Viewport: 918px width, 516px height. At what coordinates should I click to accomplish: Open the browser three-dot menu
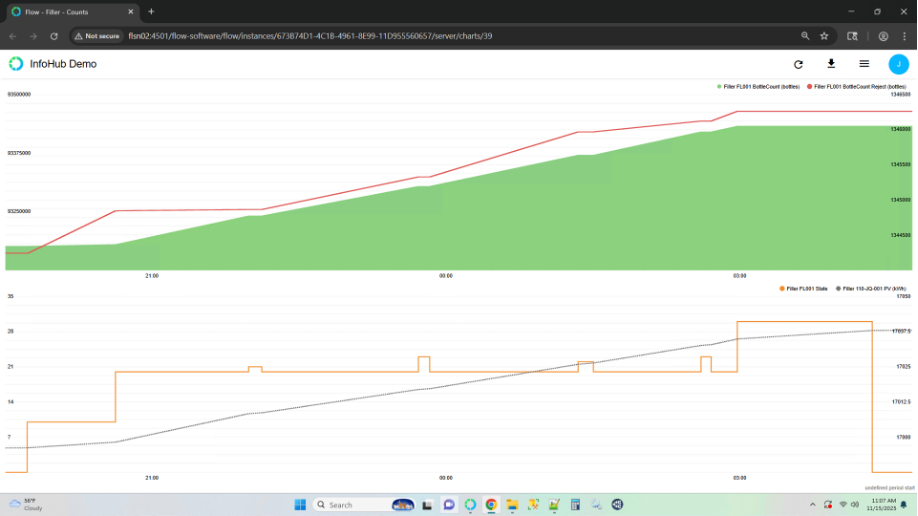(x=905, y=36)
